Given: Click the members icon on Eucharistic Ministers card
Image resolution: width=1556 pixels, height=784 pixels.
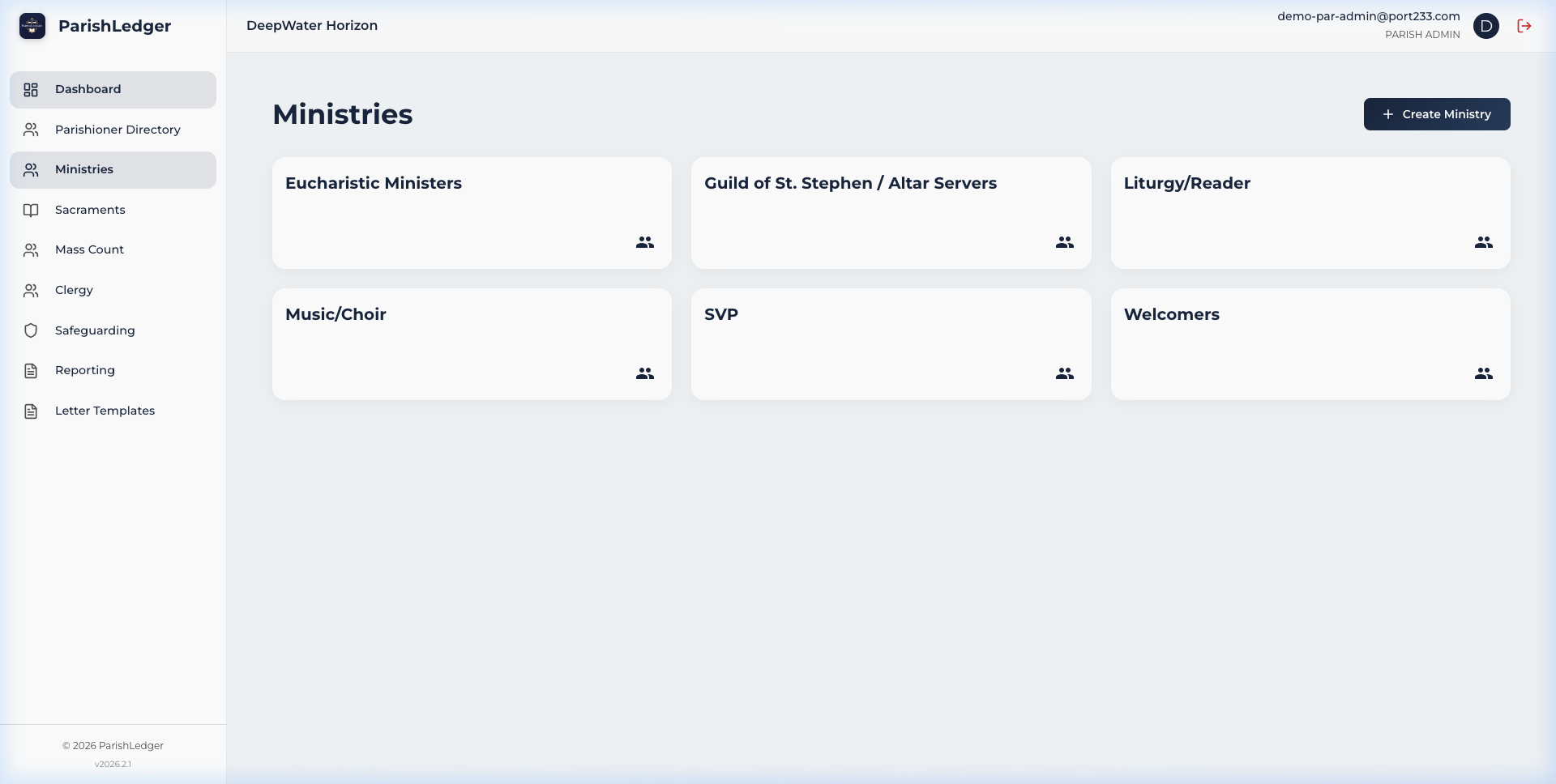Looking at the screenshot, I should tap(644, 241).
